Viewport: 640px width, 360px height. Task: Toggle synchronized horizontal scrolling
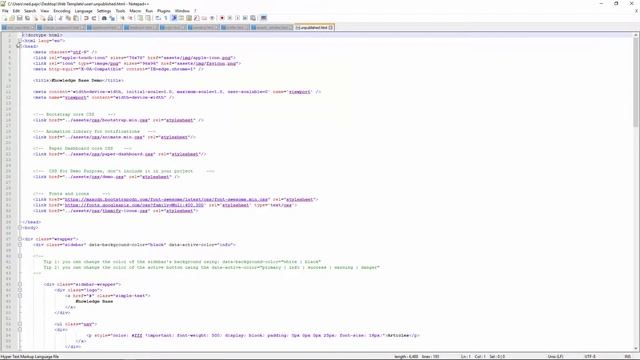pos(148,18)
